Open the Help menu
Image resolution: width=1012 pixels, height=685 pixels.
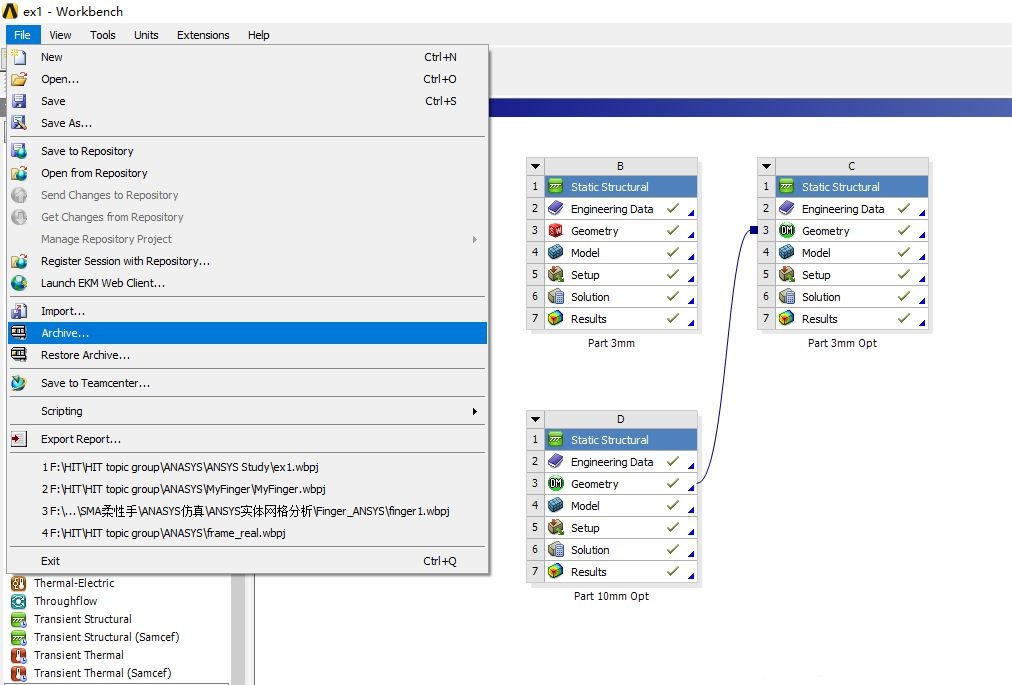tap(259, 35)
